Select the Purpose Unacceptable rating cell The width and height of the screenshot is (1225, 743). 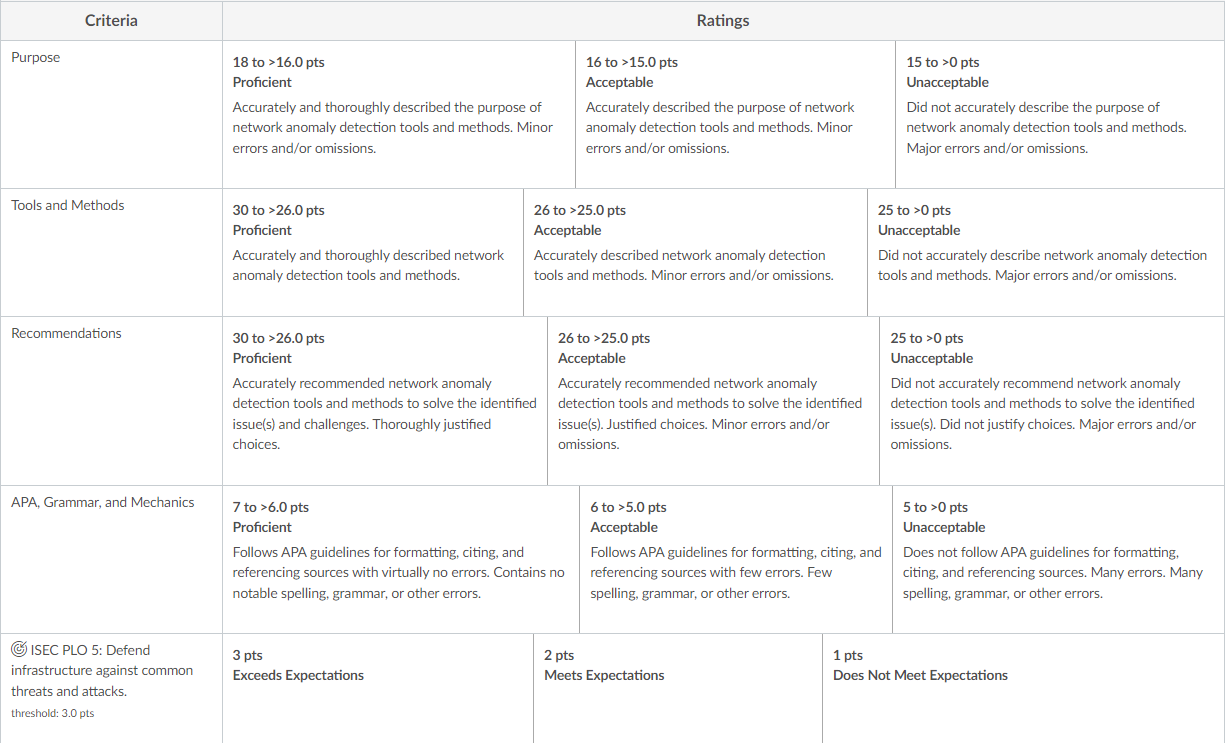[1060, 115]
